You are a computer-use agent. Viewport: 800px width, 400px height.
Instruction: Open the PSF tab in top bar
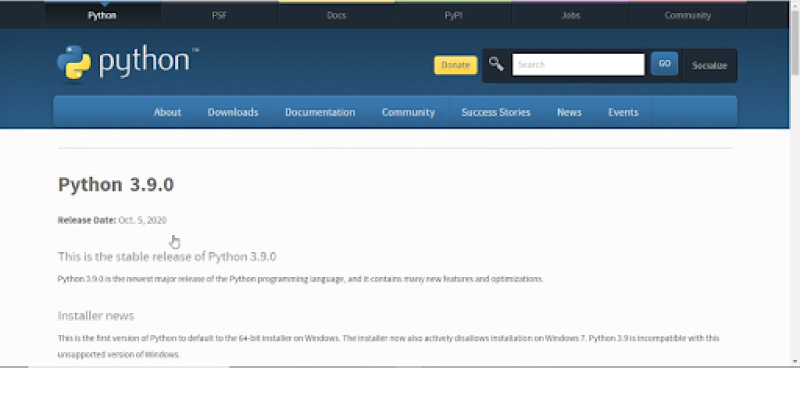[219, 15]
